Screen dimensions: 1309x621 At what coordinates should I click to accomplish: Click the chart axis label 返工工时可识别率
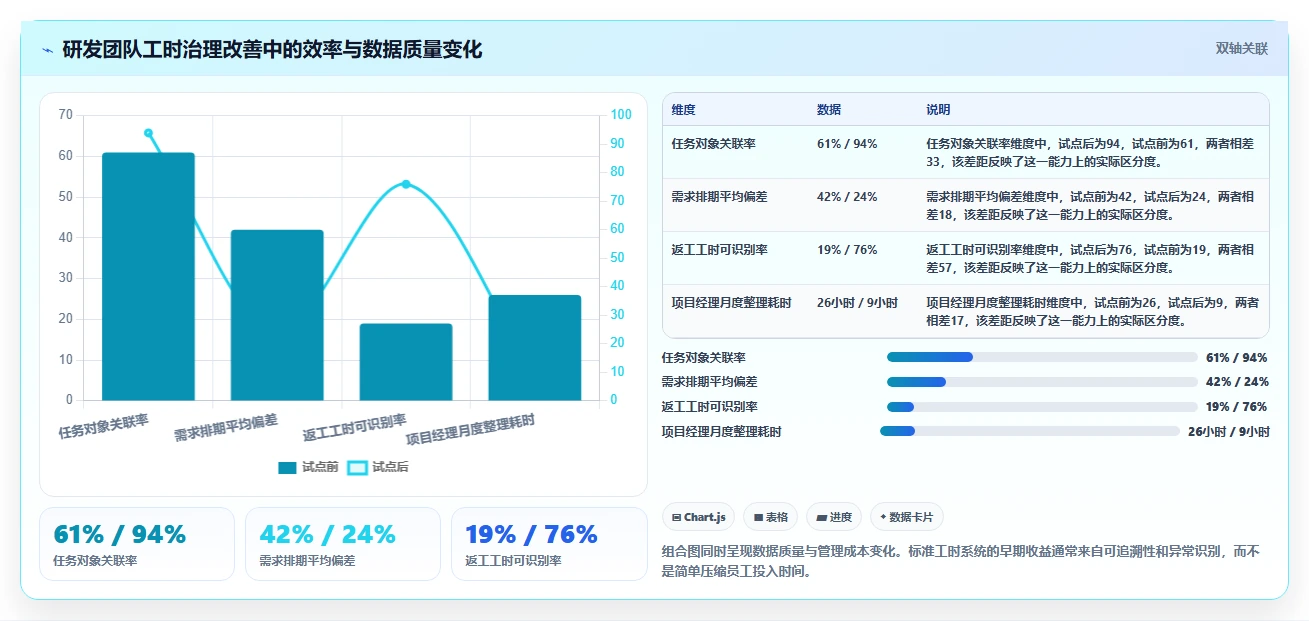[x=355, y=428]
